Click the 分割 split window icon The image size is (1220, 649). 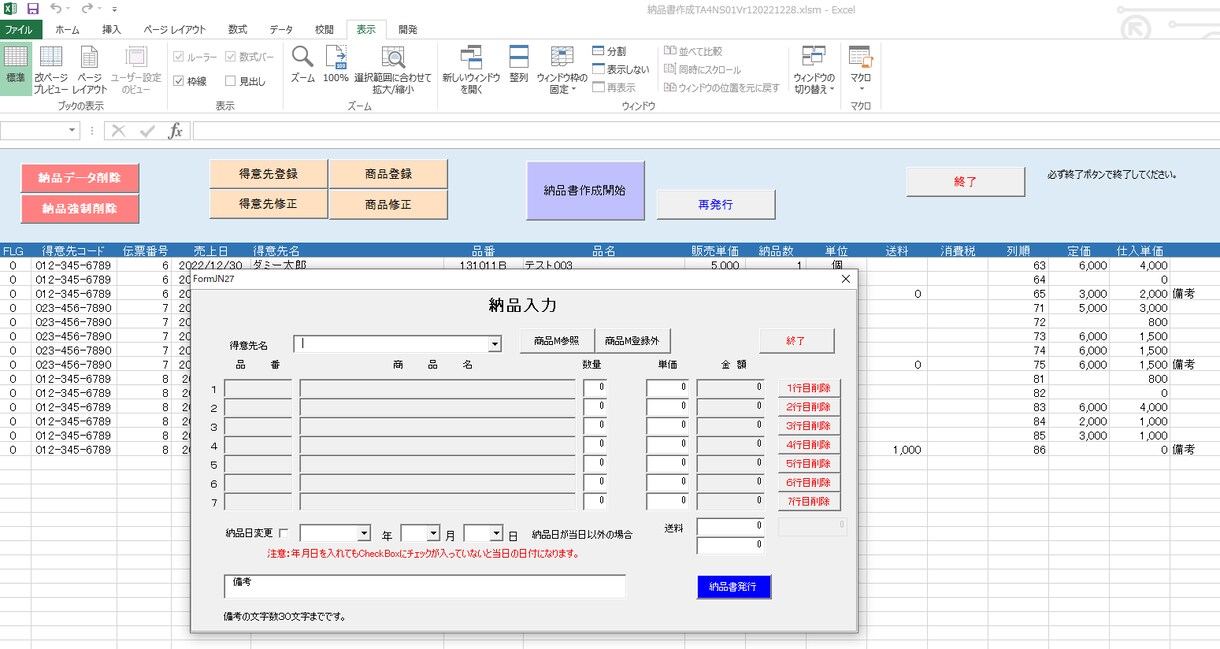click(x=598, y=51)
